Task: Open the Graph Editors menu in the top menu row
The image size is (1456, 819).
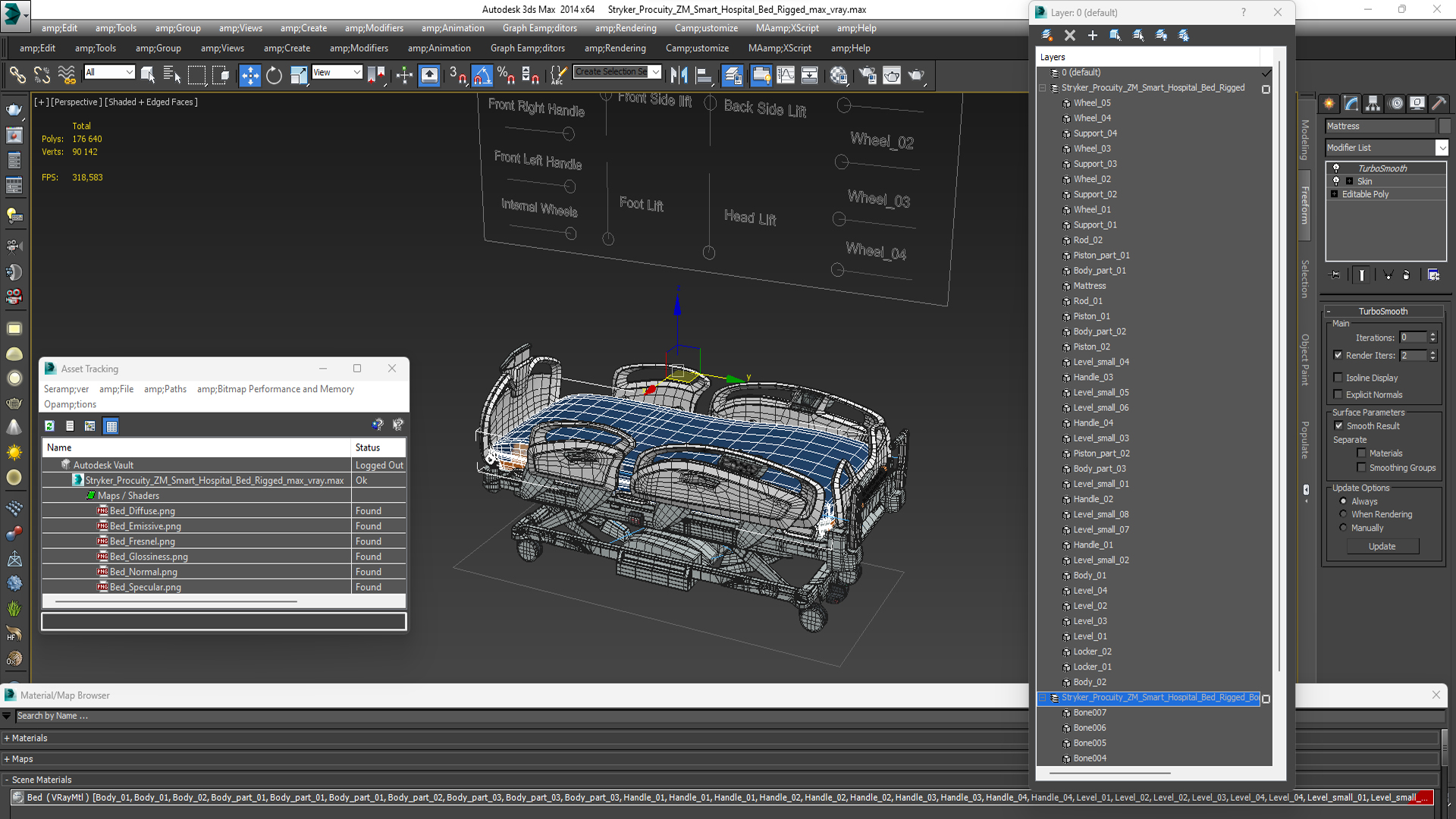Action: point(539,28)
